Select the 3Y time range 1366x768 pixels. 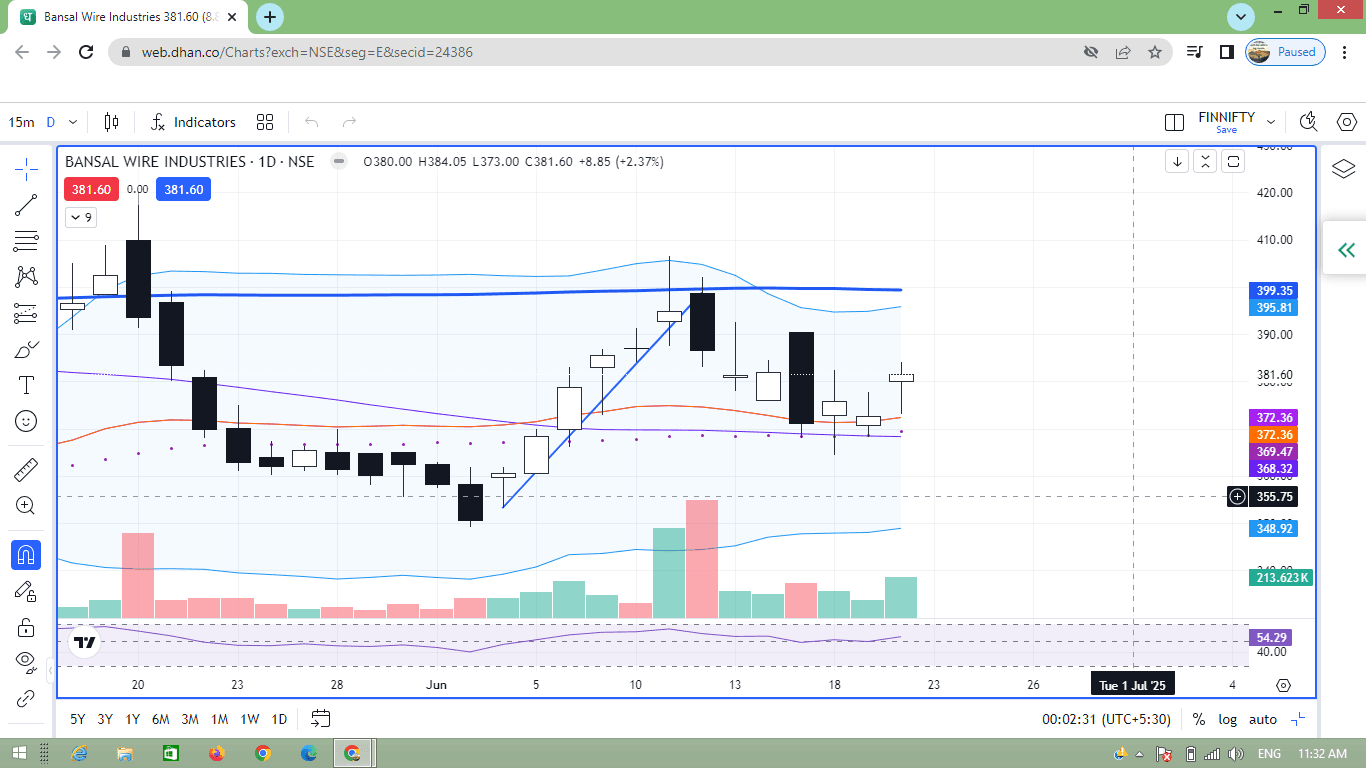(x=105, y=719)
